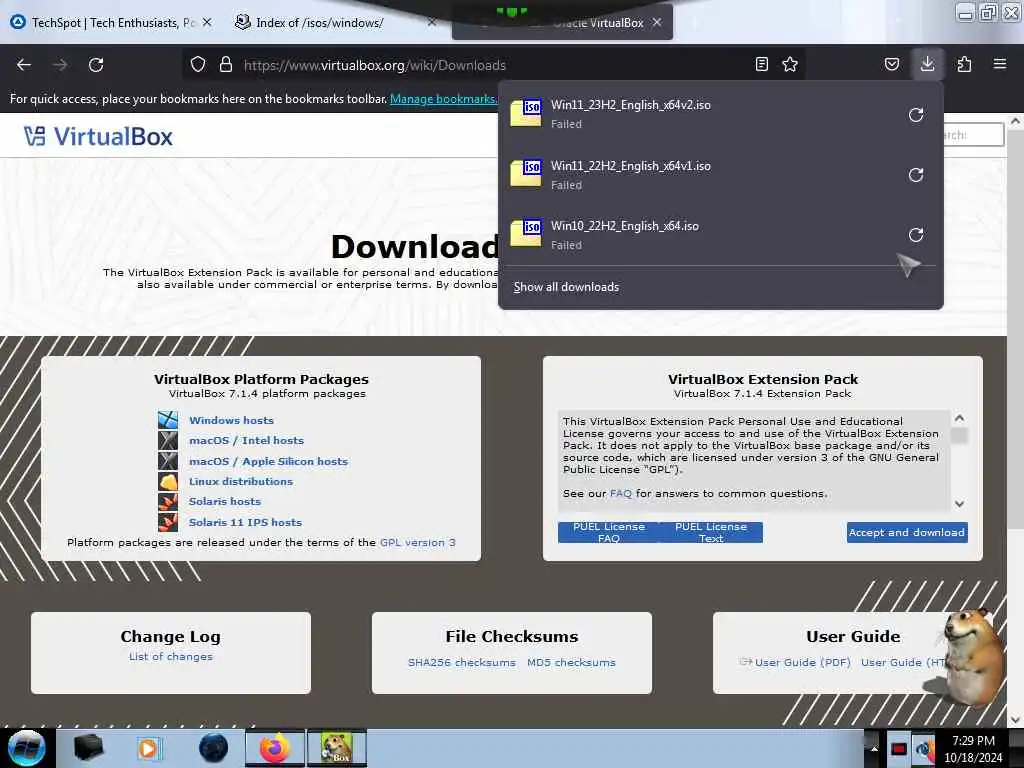Click the license box scroll down arrow

[959, 504]
